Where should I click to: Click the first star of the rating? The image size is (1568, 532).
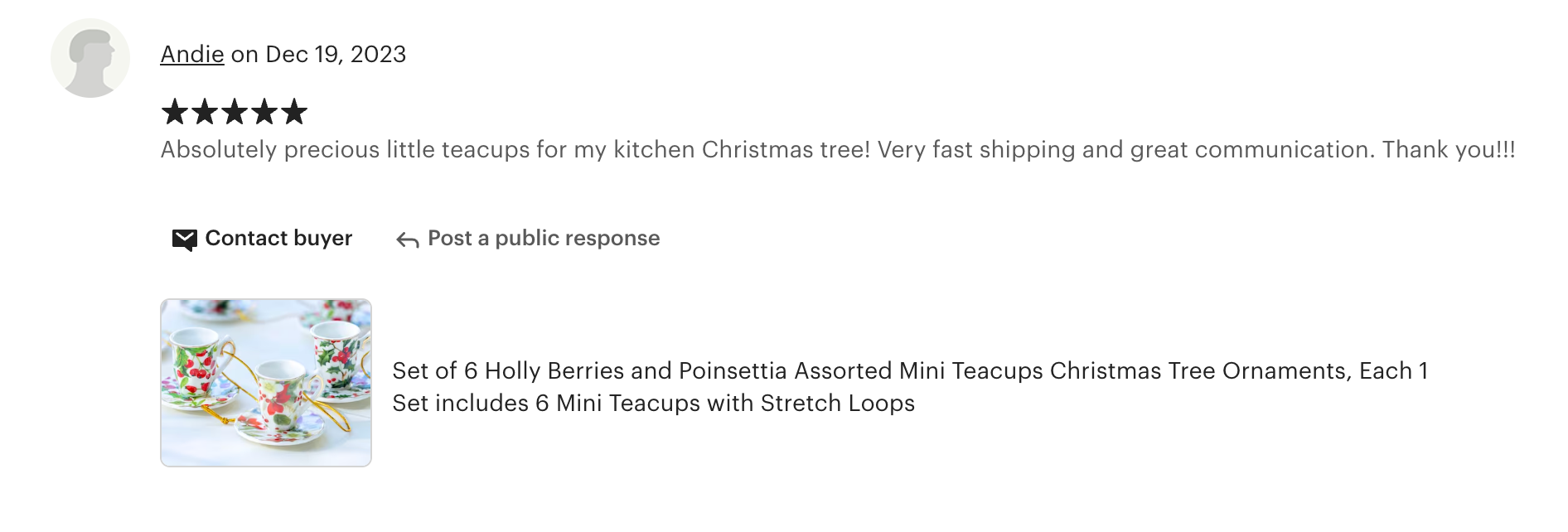click(x=175, y=112)
